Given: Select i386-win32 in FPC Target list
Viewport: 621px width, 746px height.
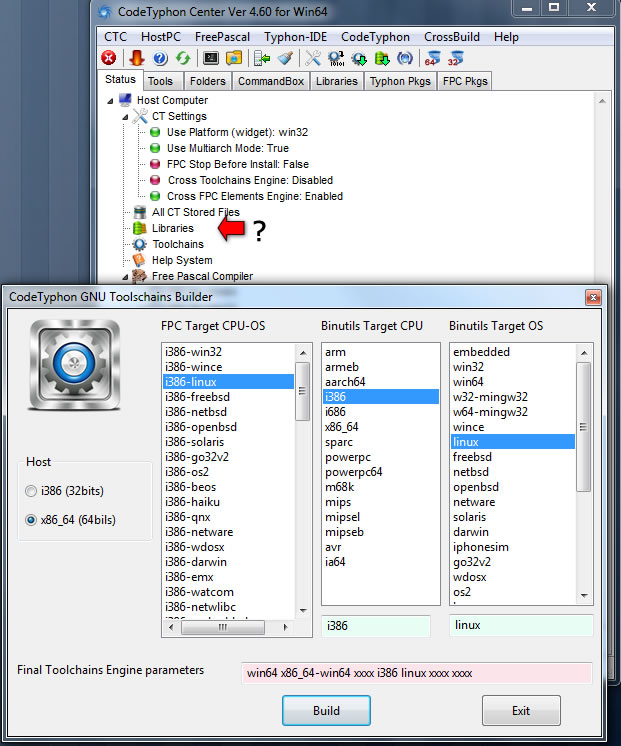Looking at the screenshot, I should coord(228,352).
